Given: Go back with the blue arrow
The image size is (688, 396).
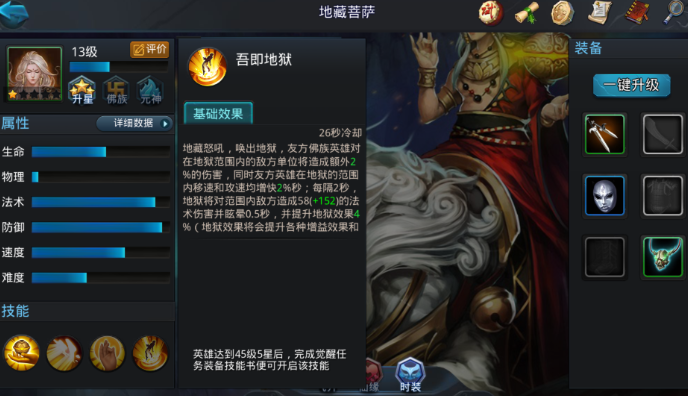Looking at the screenshot, I should (x=14, y=13).
